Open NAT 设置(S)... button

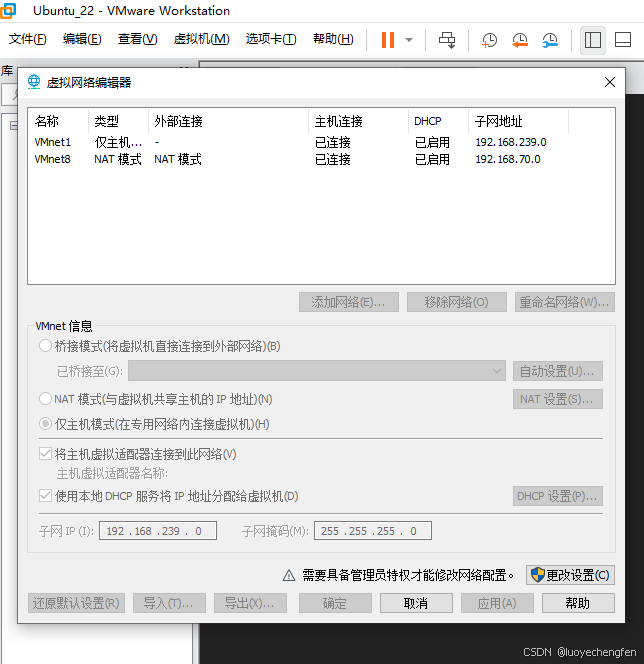pos(558,399)
